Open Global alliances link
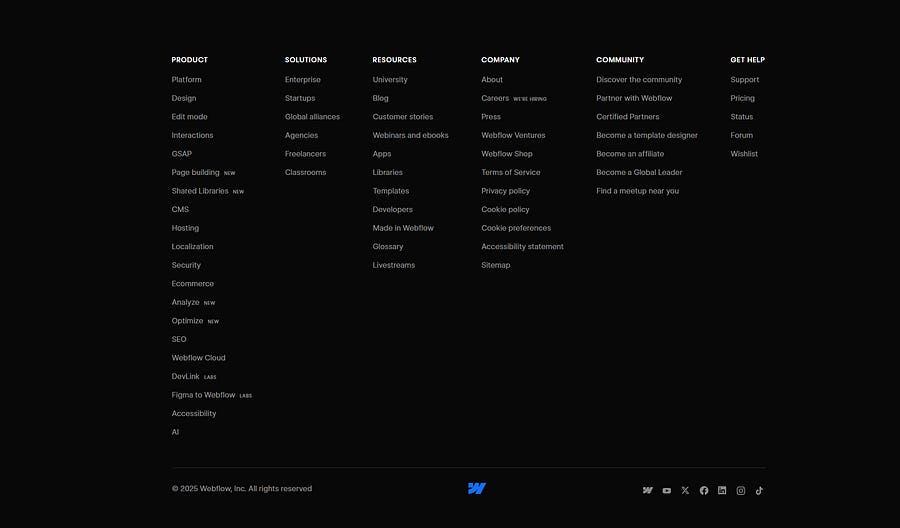The height and width of the screenshot is (528, 900). [312, 117]
